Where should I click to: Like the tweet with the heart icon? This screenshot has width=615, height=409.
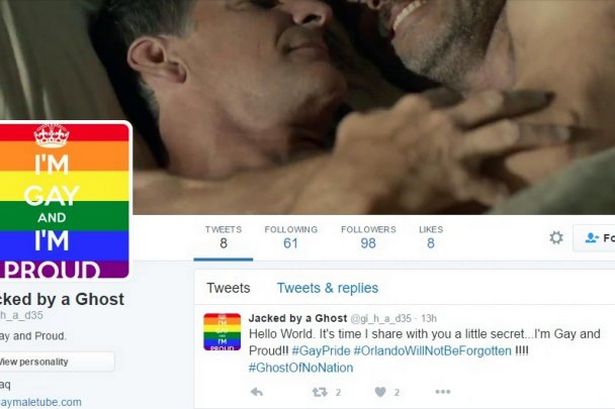pyautogui.click(x=380, y=392)
